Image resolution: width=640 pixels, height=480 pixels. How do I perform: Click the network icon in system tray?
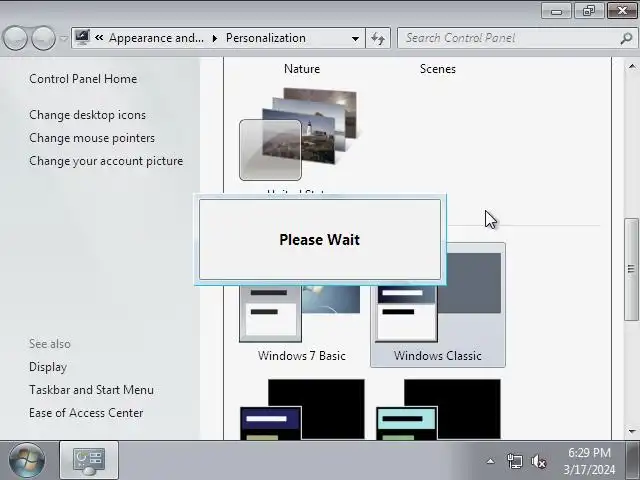(x=514, y=462)
